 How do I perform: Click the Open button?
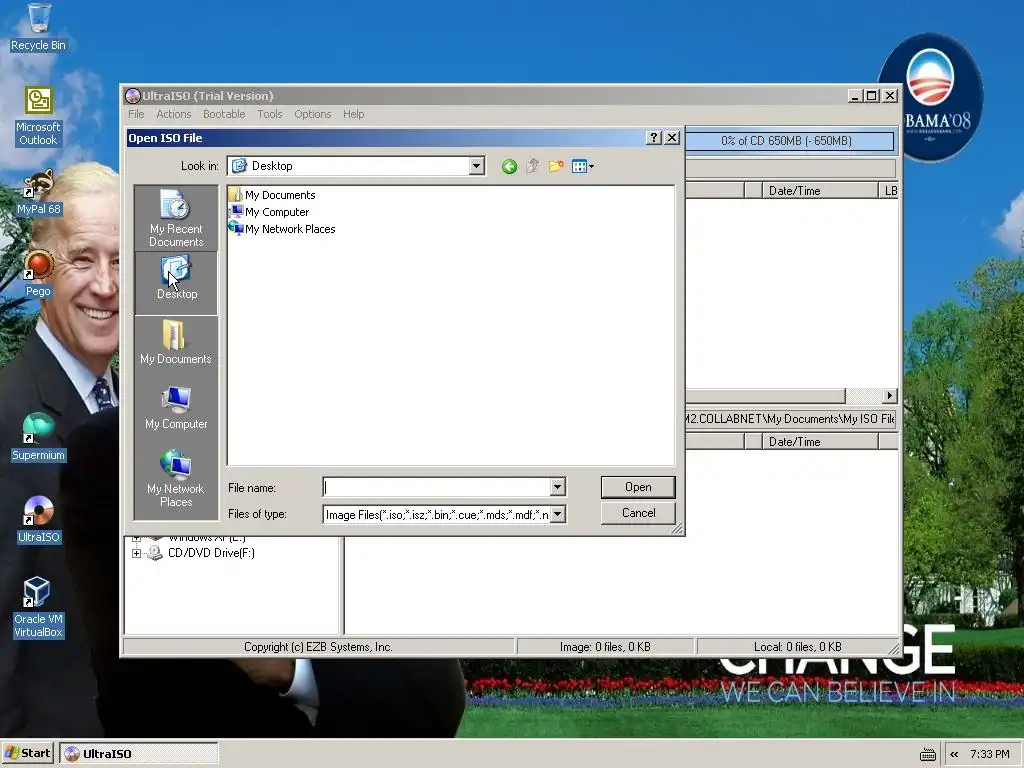(638, 487)
